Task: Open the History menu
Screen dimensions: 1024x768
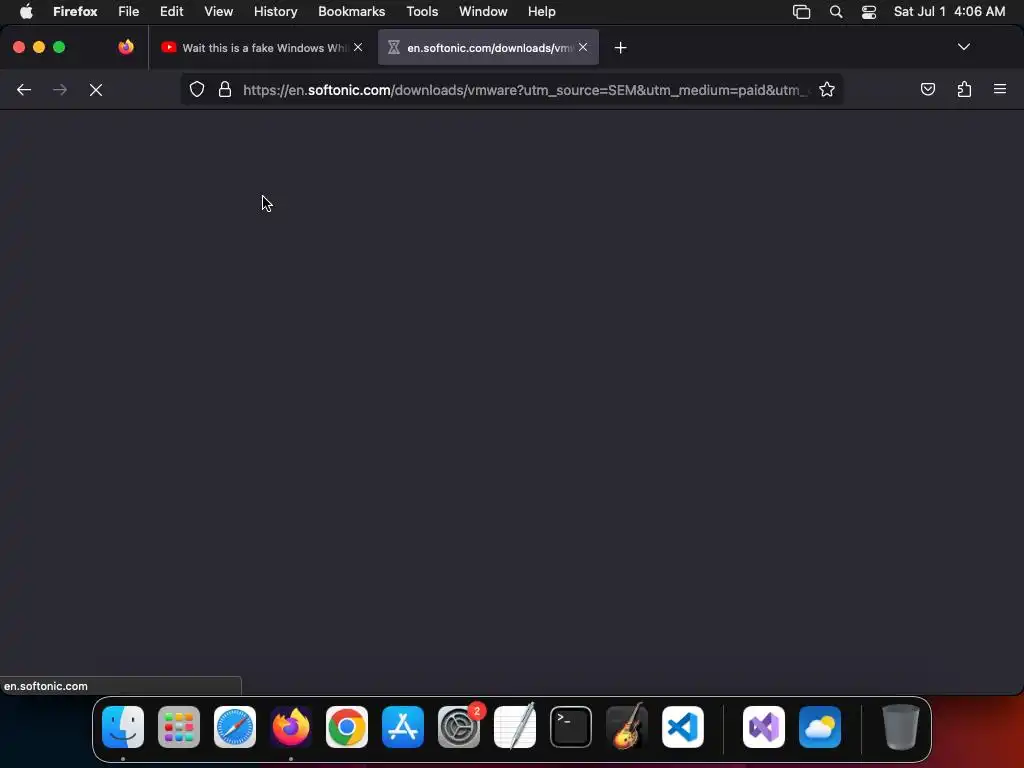Action: (x=276, y=11)
